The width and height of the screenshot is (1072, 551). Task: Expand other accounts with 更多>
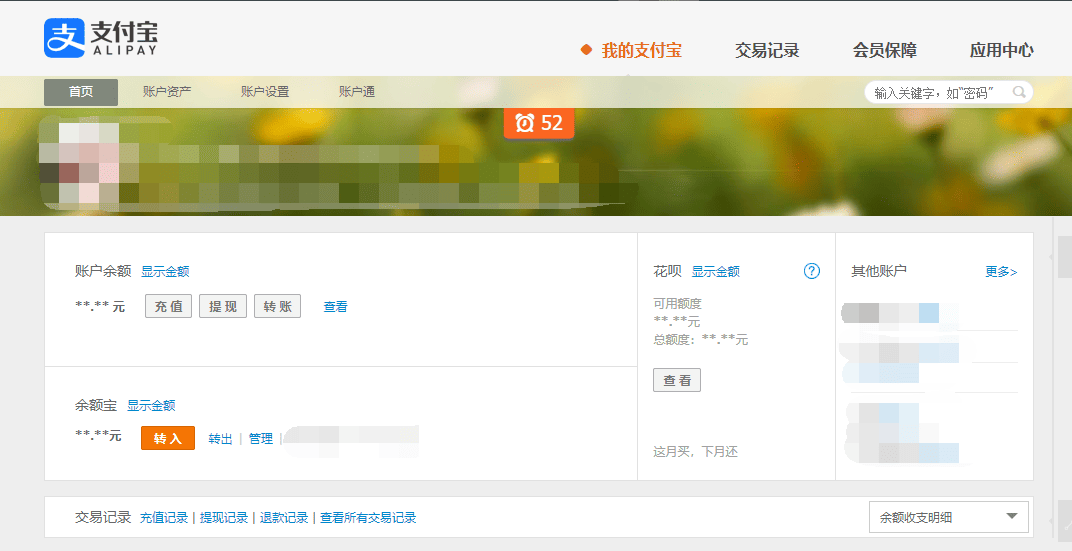(1002, 272)
